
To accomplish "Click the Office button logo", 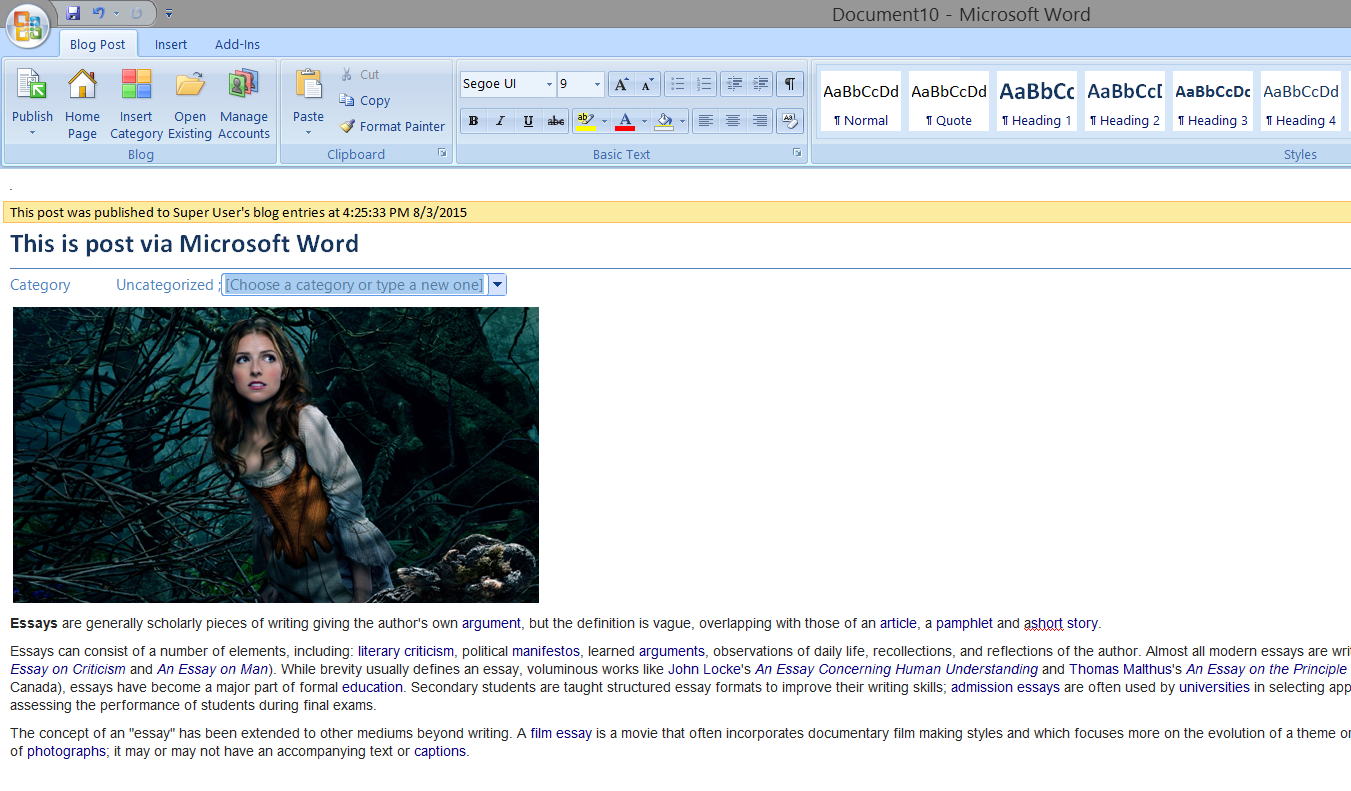I will [x=28, y=26].
